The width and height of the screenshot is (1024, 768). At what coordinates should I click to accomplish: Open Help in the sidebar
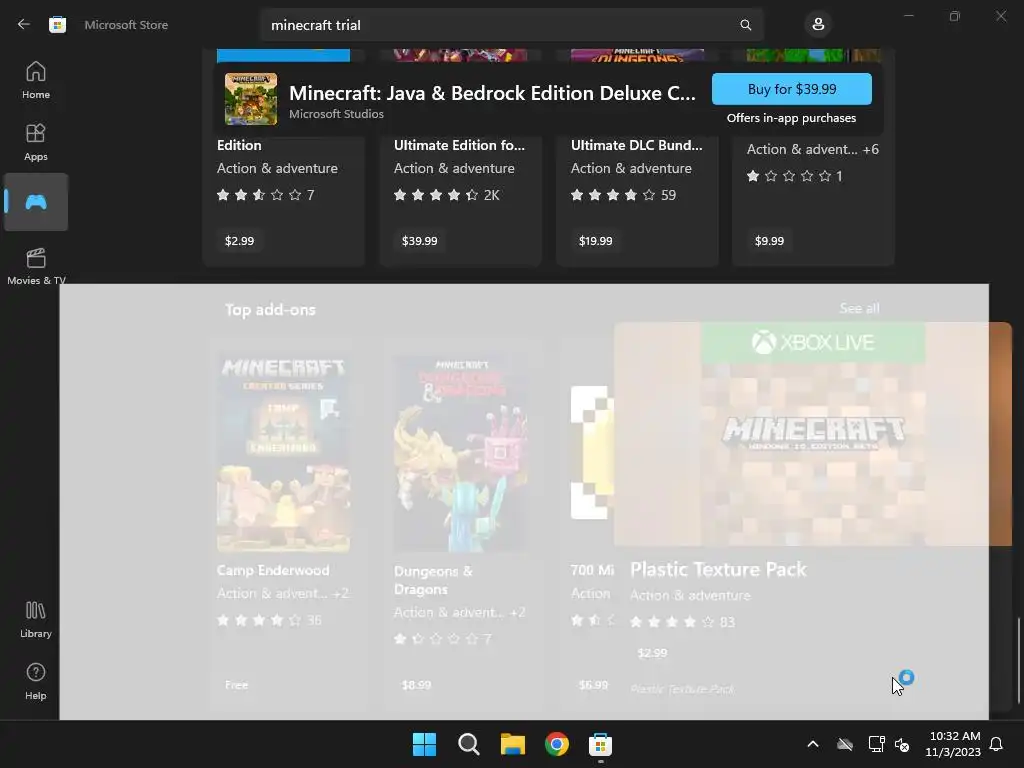36,681
